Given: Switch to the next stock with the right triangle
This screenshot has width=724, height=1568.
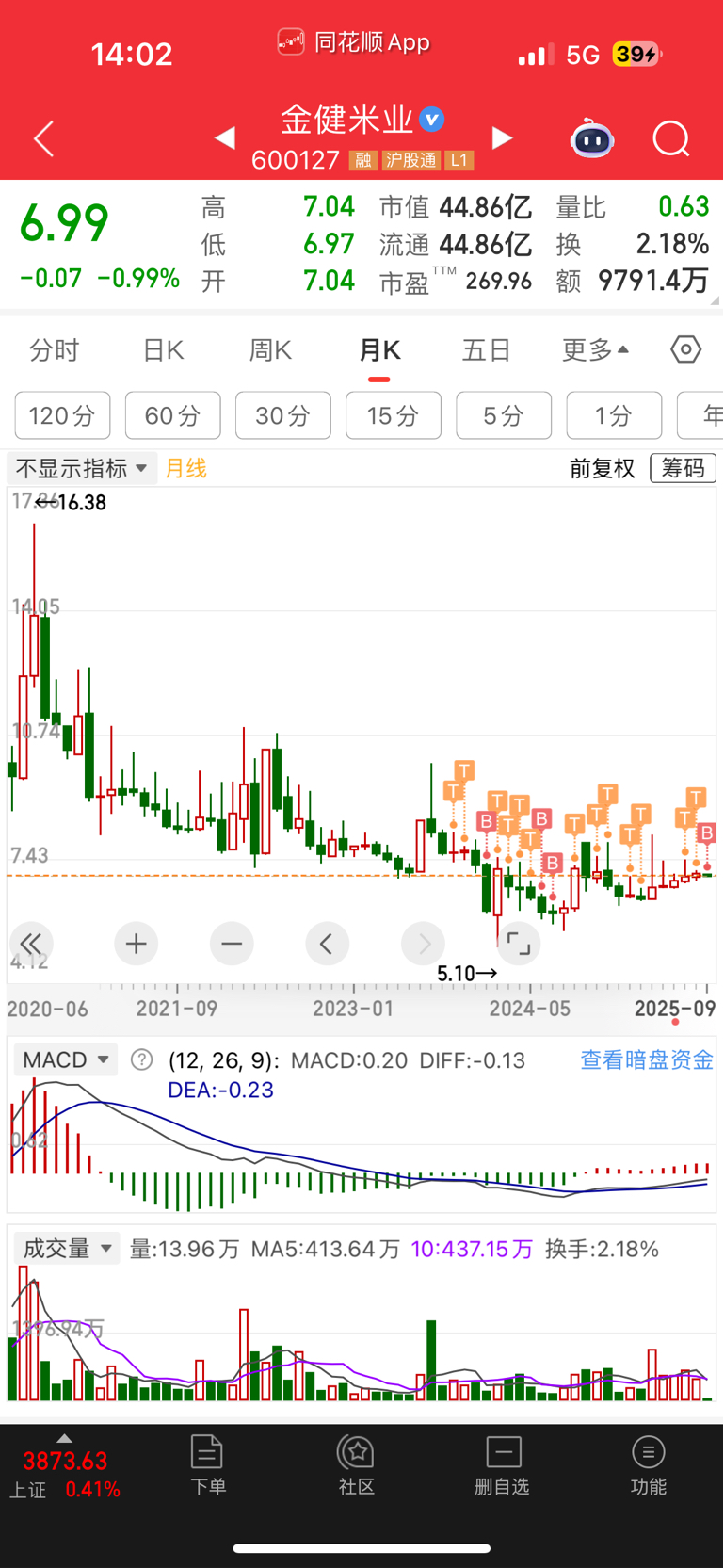Looking at the screenshot, I should 503,138.
